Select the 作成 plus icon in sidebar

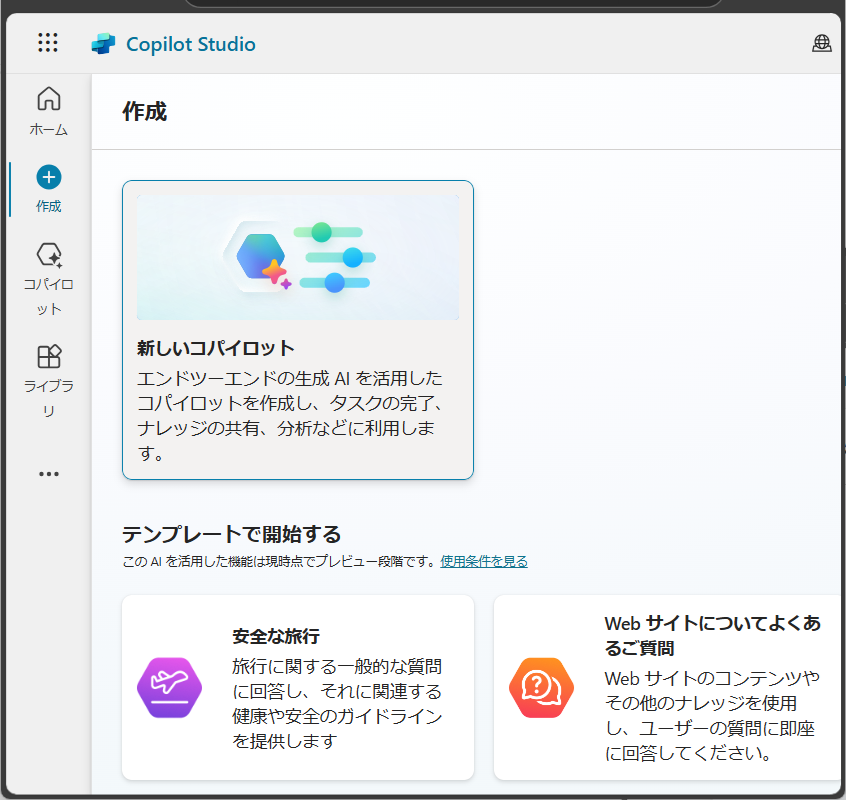tap(49, 177)
